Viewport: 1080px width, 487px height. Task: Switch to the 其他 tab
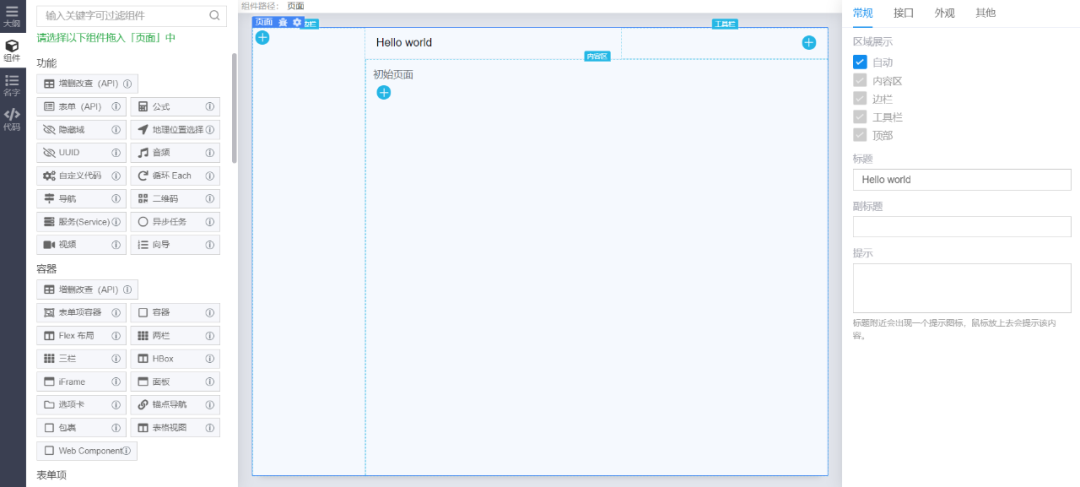coord(986,12)
